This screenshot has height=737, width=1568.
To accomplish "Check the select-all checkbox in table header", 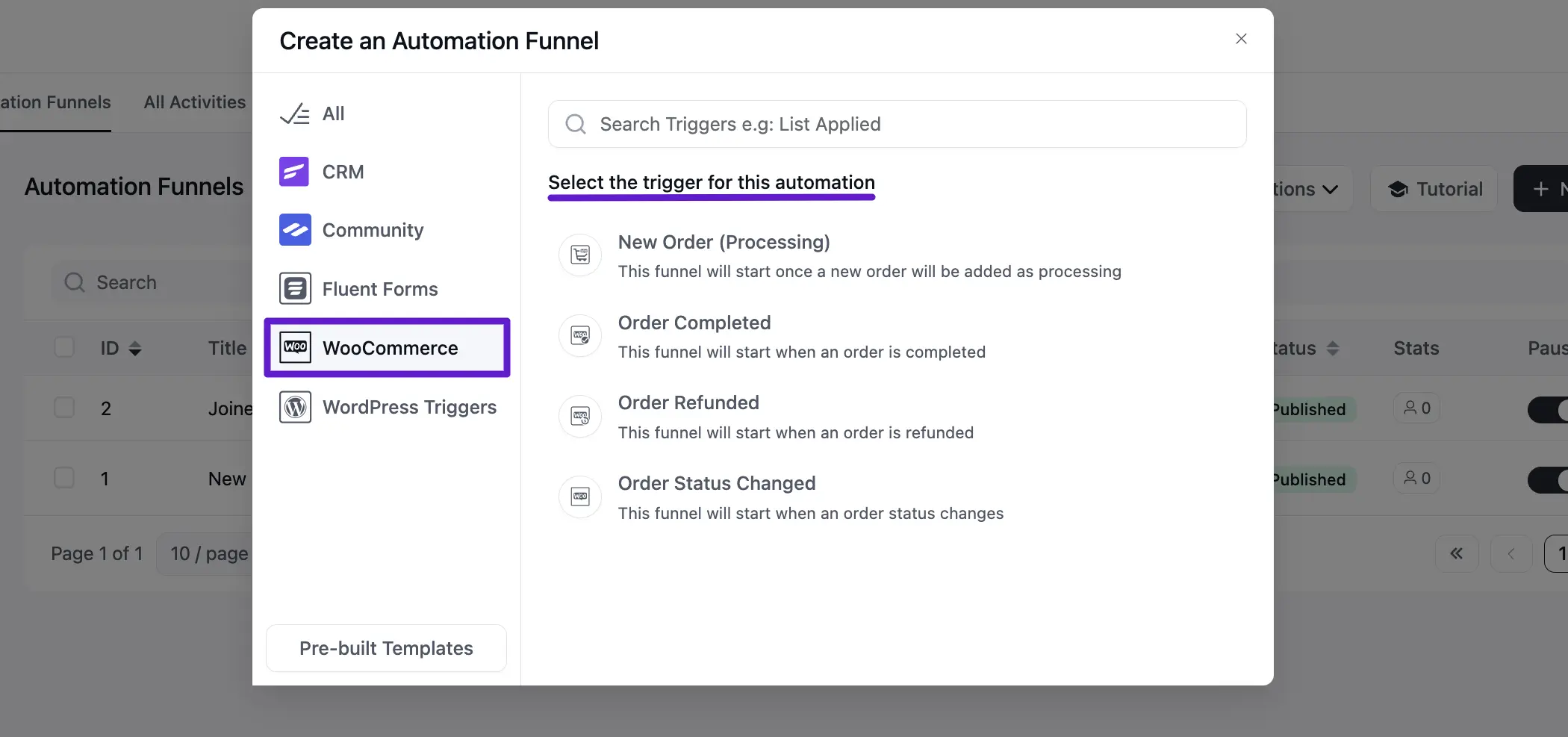I will (x=64, y=347).
